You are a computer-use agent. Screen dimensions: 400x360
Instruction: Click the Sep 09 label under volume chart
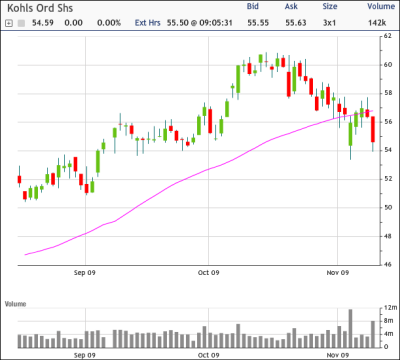(x=84, y=355)
